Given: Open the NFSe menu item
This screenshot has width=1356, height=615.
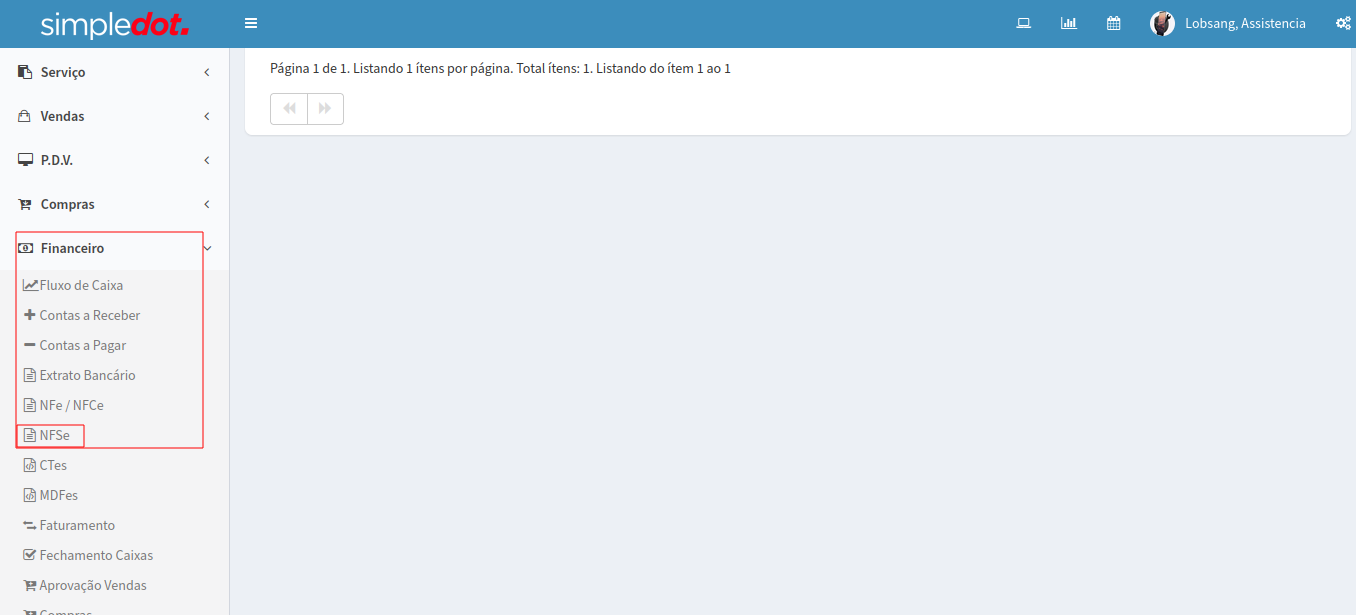Looking at the screenshot, I should coord(54,435).
